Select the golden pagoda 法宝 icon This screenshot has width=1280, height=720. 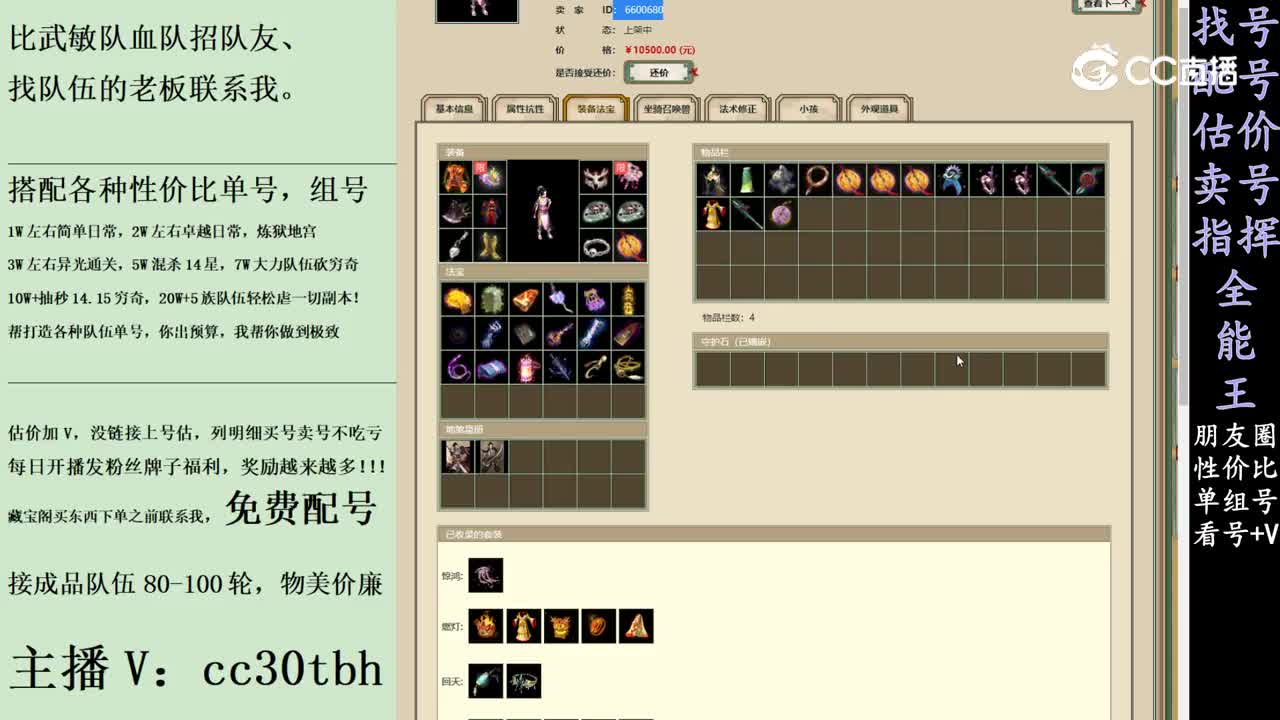click(x=628, y=298)
